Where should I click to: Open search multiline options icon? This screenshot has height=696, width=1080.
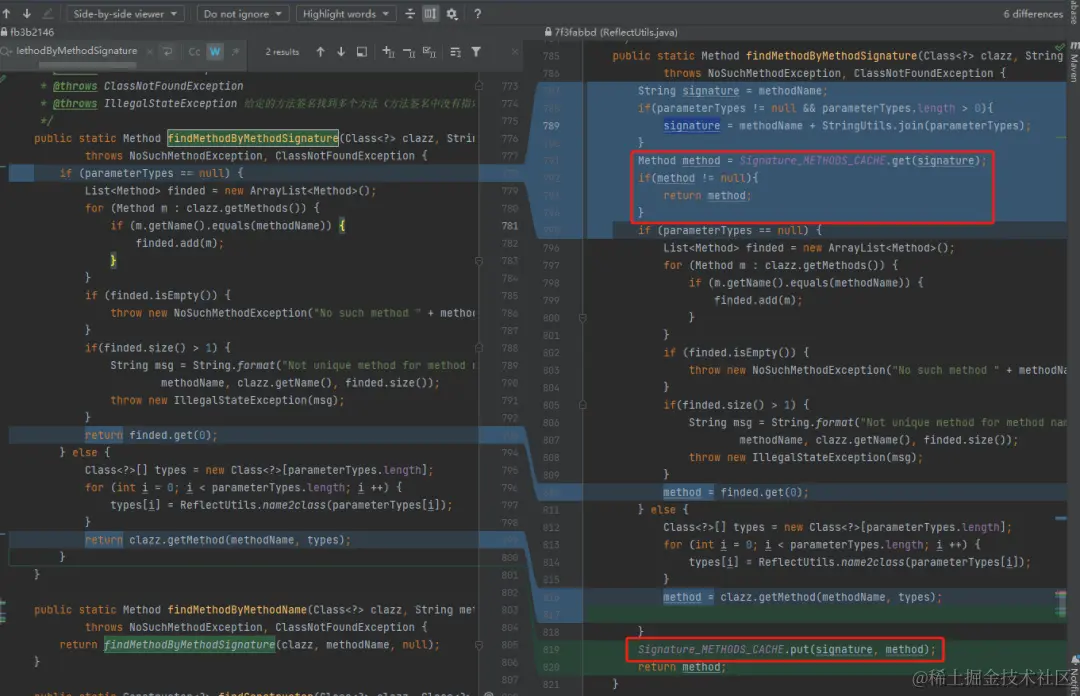pos(455,52)
